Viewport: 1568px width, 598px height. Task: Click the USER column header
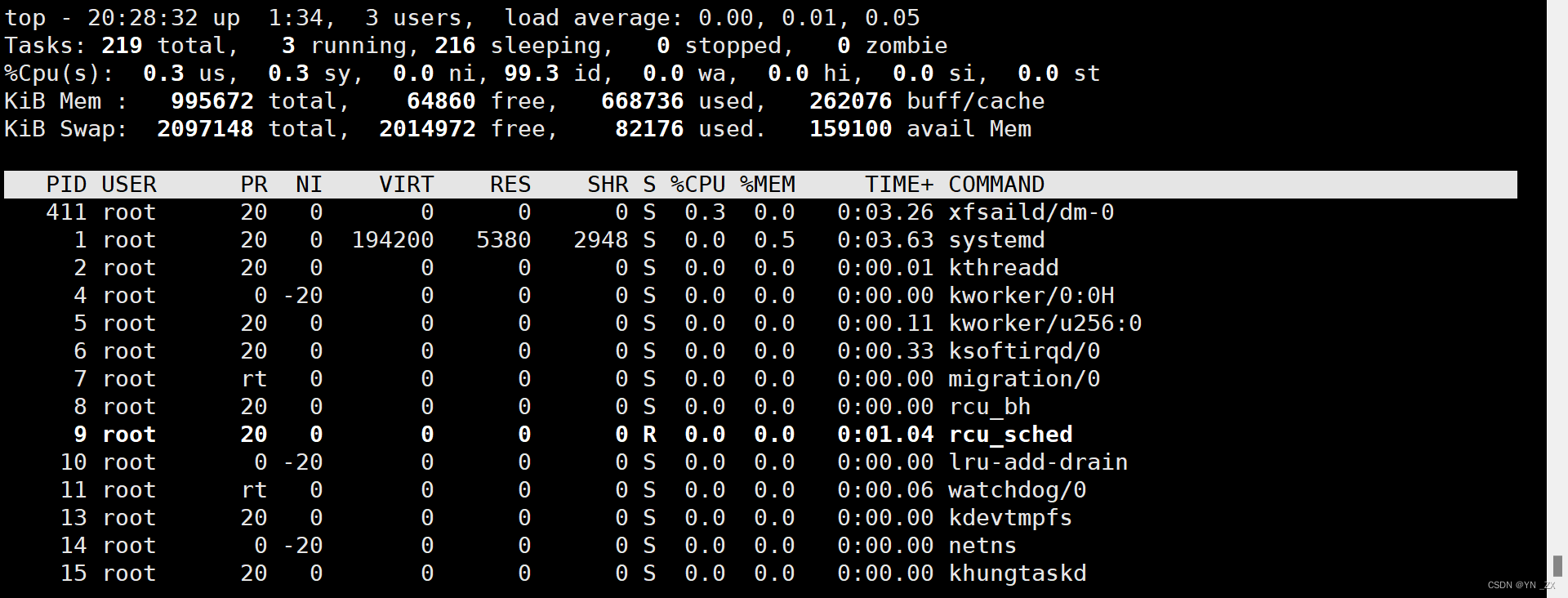tap(129, 185)
